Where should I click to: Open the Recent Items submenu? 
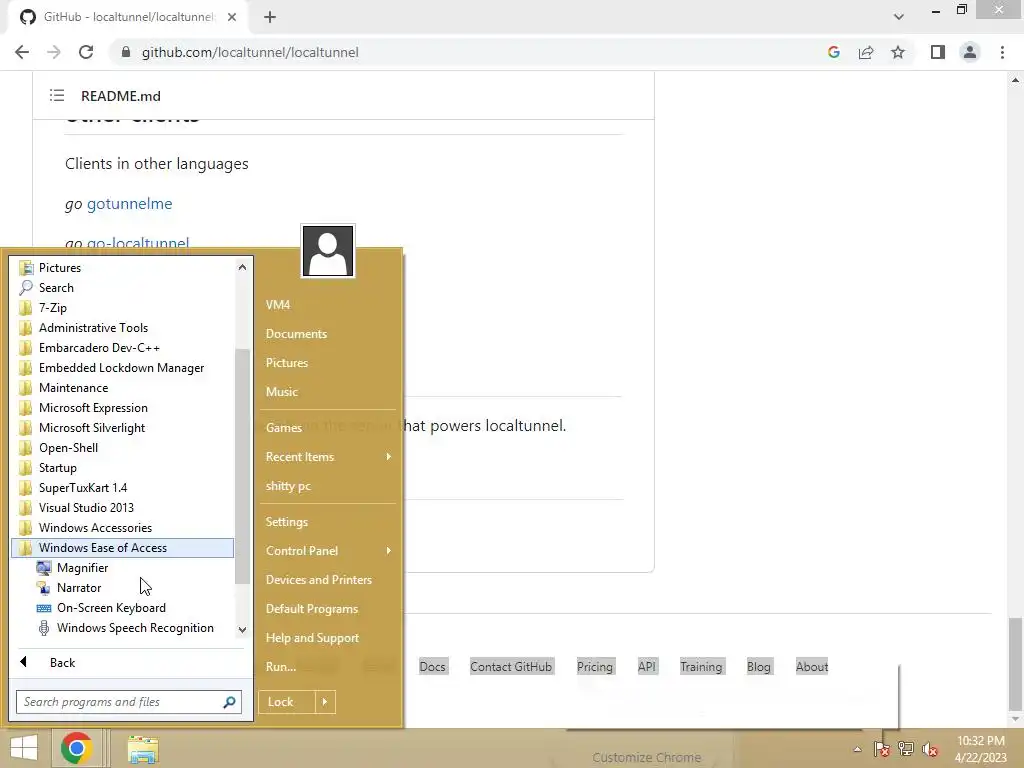click(328, 456)
